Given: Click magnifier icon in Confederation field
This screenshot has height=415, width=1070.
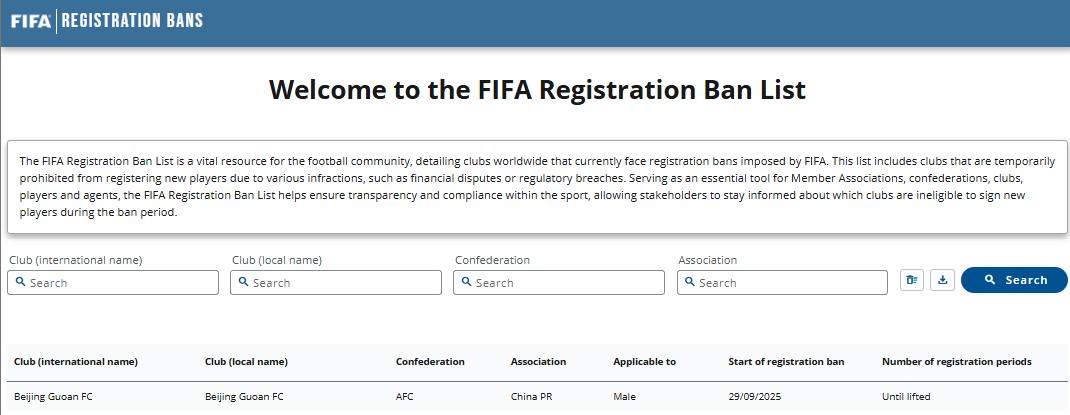Looking at the screenshot, I should [x=467, y=283].
